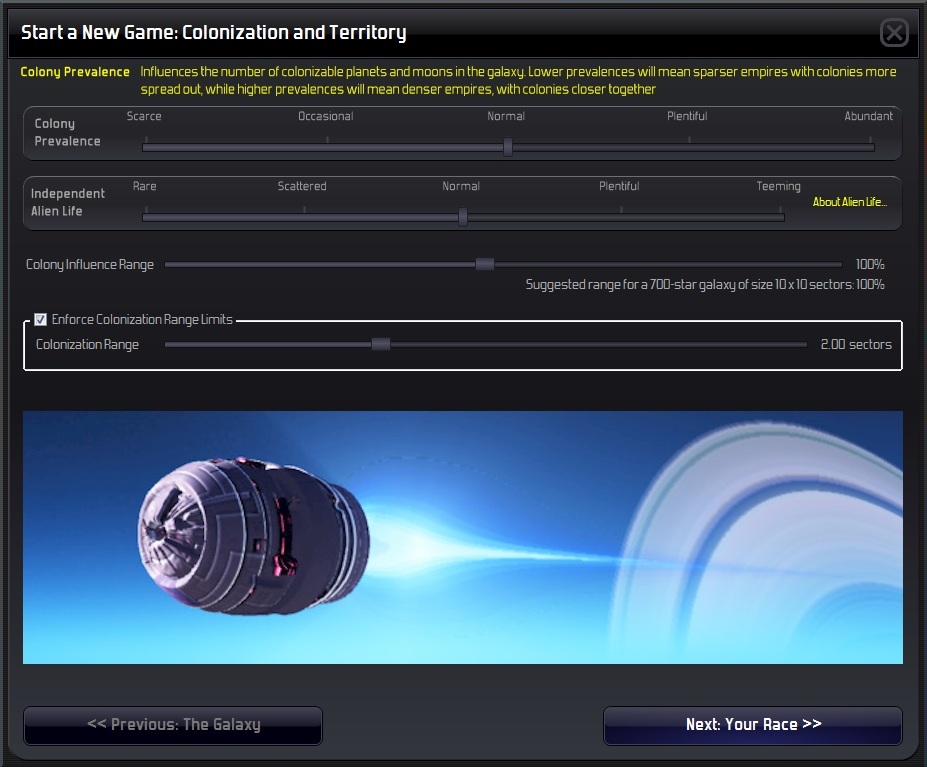The height and width of the screenshot is (767, 927).
Task: Click the Normal label under Colony Prevalence
Action: pos(506,116)
